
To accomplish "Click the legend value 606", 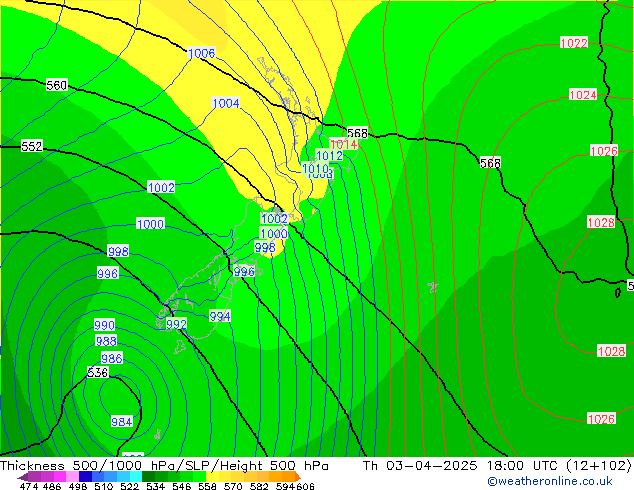I will coord(305,486).
